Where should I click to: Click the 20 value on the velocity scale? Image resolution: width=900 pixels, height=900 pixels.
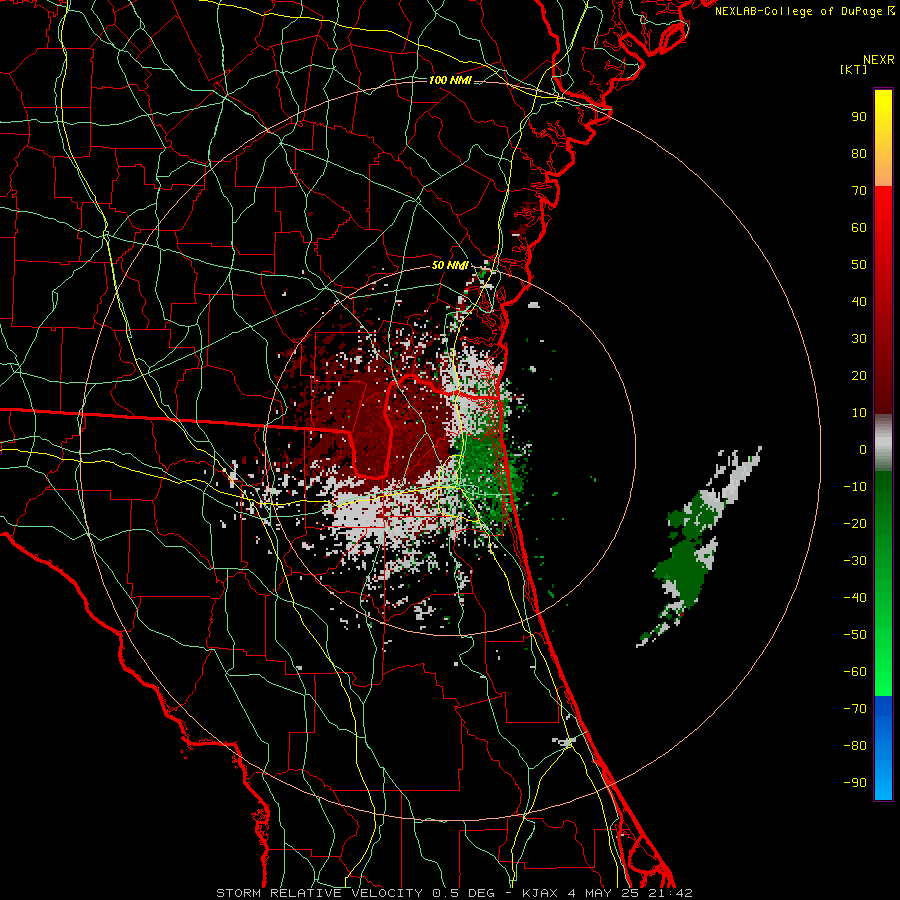(859, 376)
